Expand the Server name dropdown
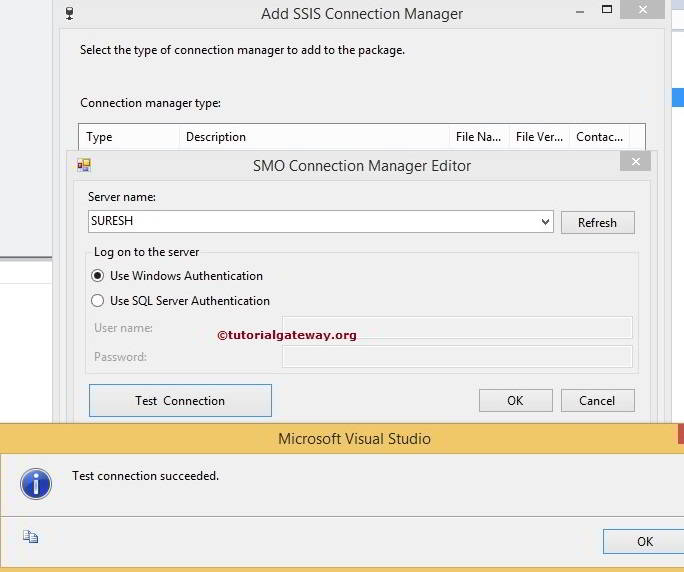This screenshot has height=572, width=684. click(545, 222)
